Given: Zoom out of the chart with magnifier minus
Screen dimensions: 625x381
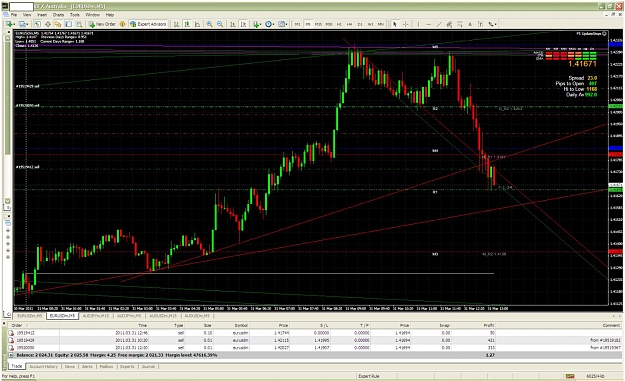Looking at the screenshot, I should (220, 24).
